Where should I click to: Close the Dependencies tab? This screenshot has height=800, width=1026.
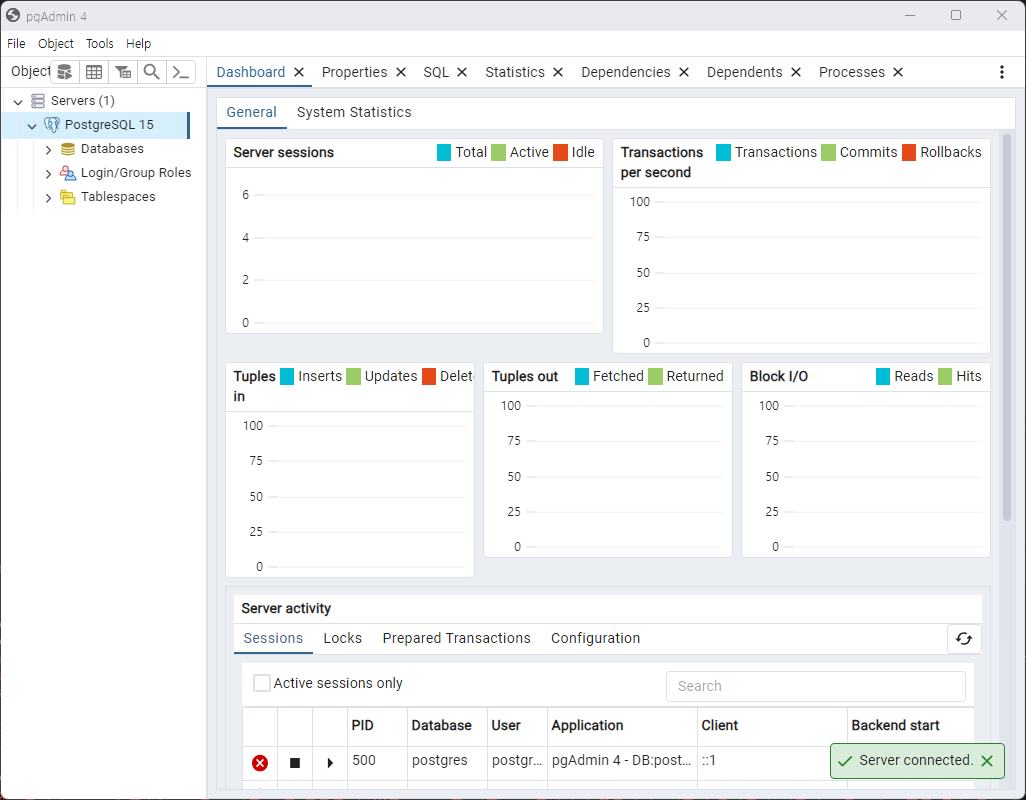(x=684, y=72)
